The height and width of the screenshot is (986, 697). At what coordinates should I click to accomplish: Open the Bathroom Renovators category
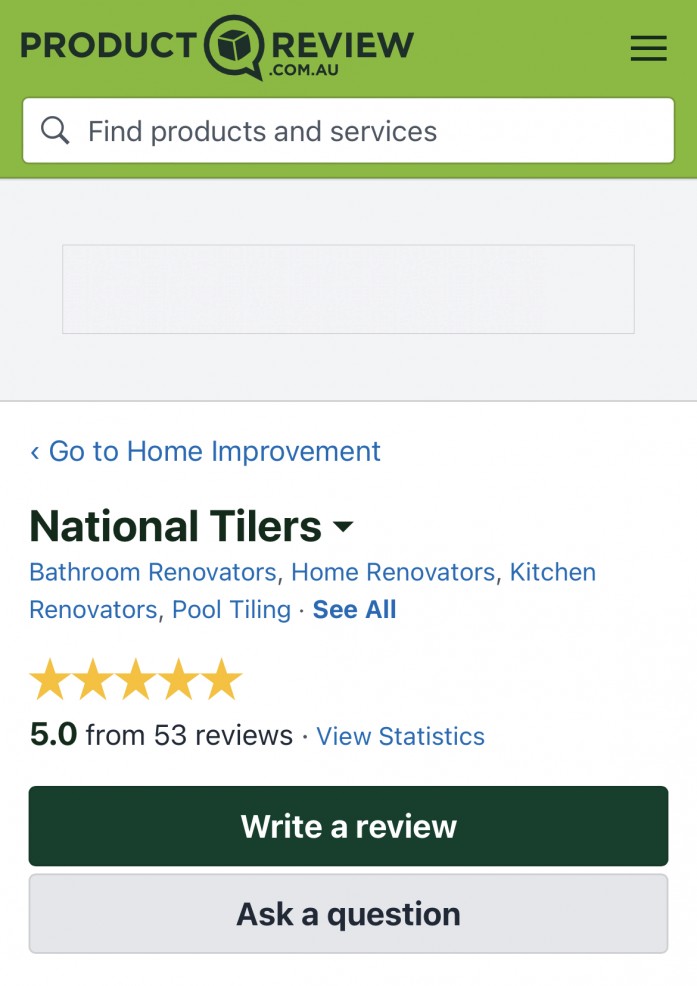tap(153, 572)
